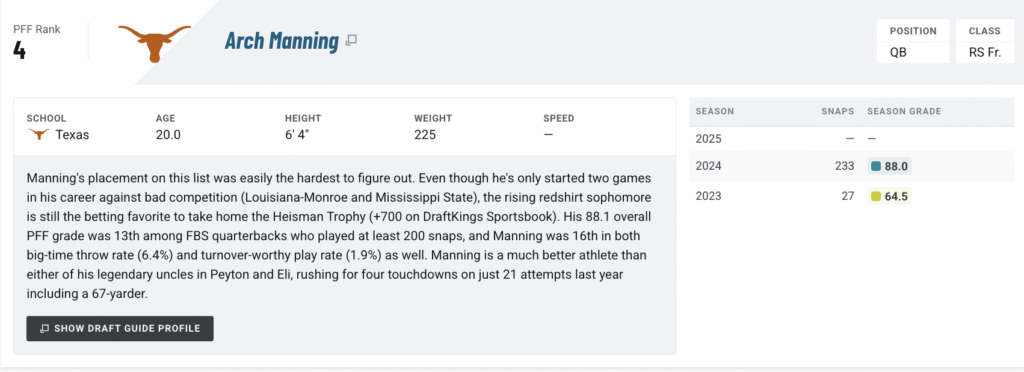The height and width of the screenshot is (372, 1024).
Task: Click the PFF Rank 4 number
Action: coord(20,50)
